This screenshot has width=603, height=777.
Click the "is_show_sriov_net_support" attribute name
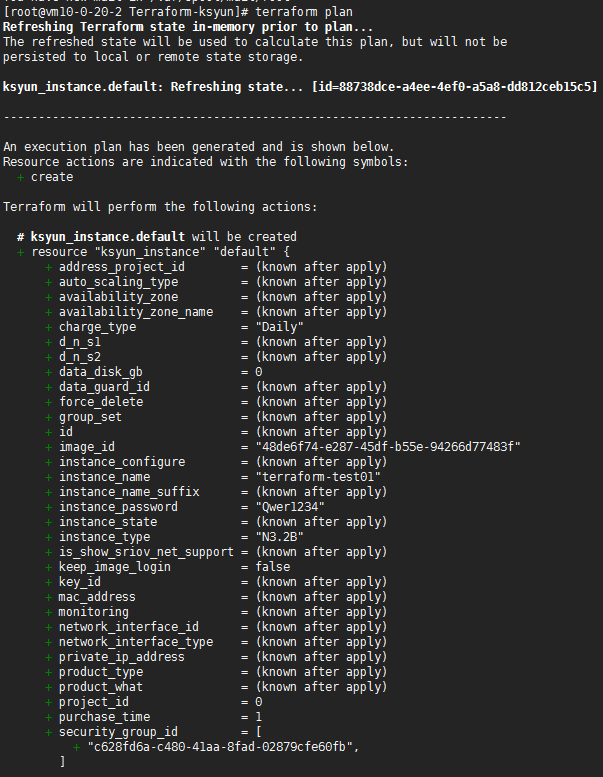(146, 552)
